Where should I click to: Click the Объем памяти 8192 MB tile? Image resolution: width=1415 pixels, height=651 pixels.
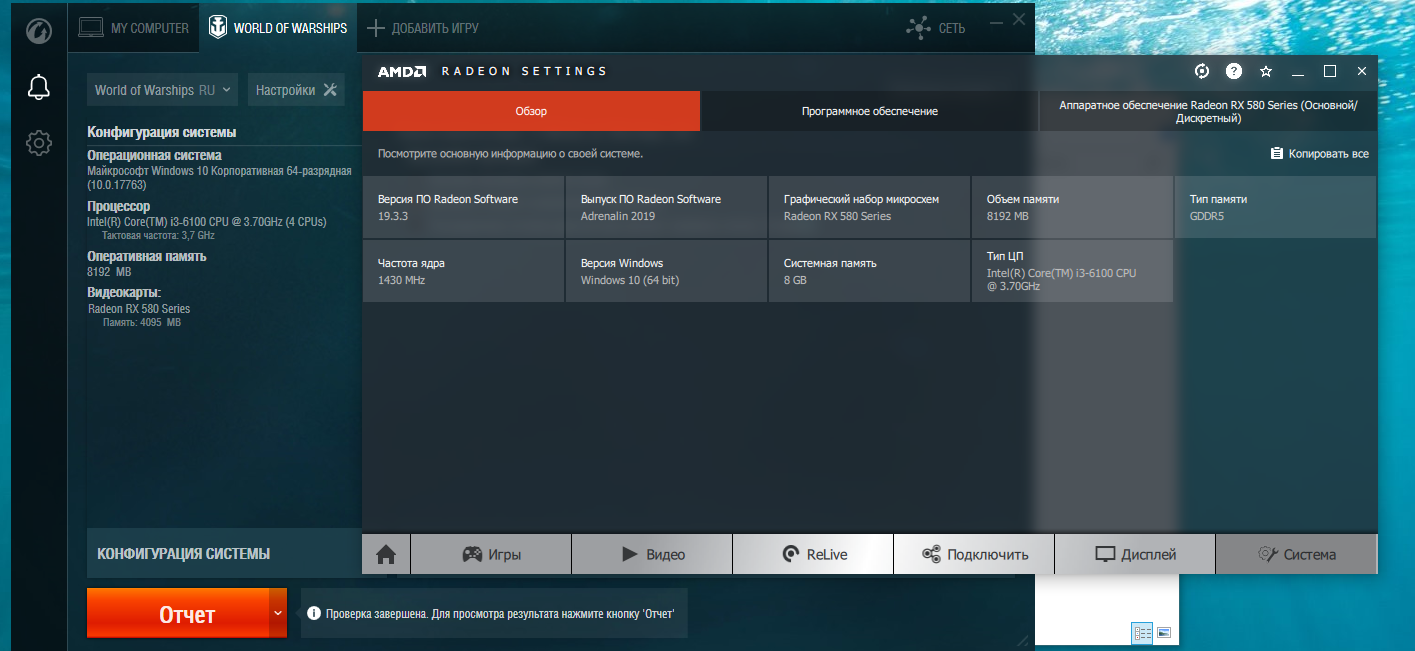coord(1073,207)
